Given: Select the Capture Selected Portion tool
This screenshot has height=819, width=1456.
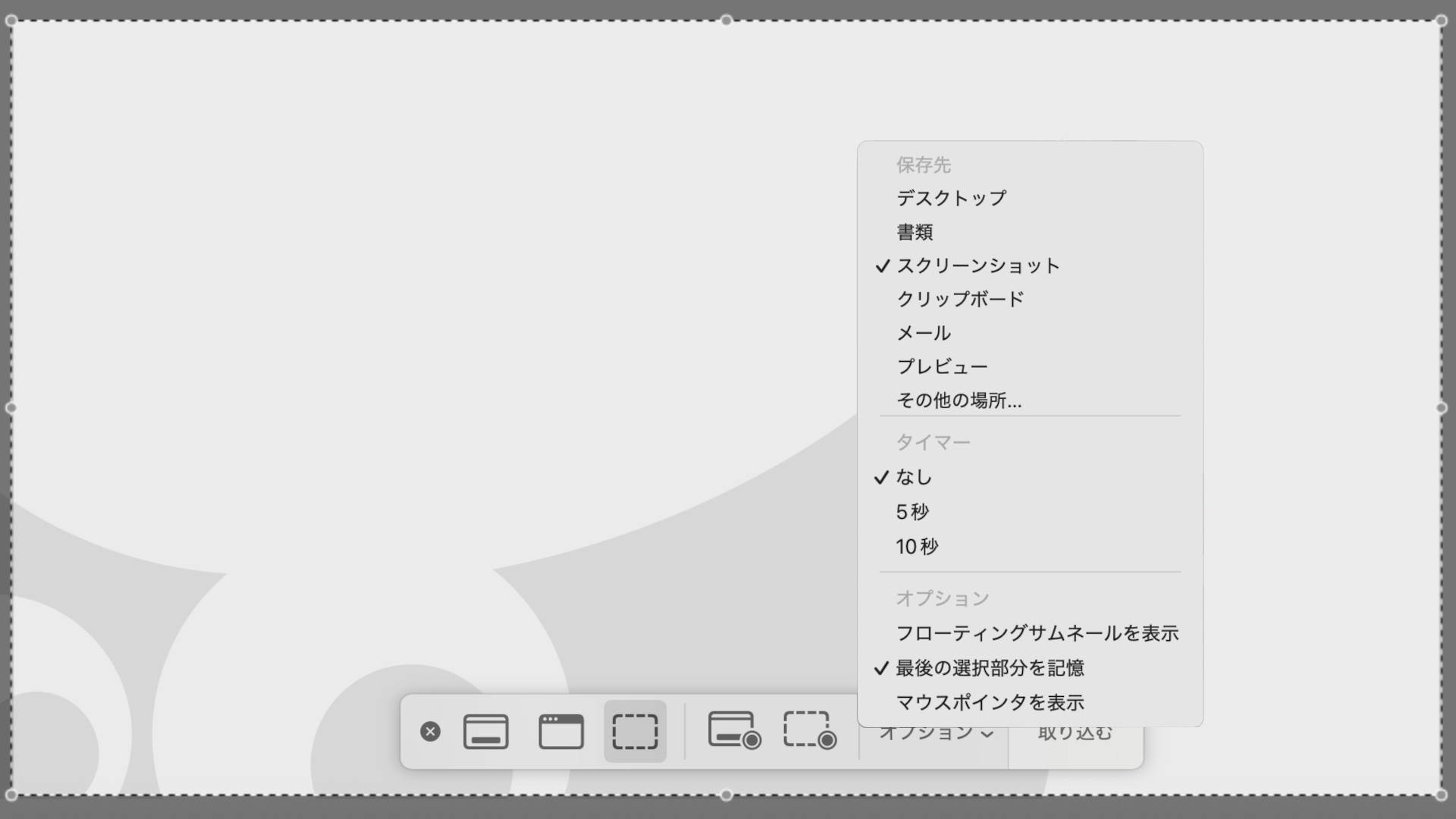Looking at the screenshot, I should [635, 731].
